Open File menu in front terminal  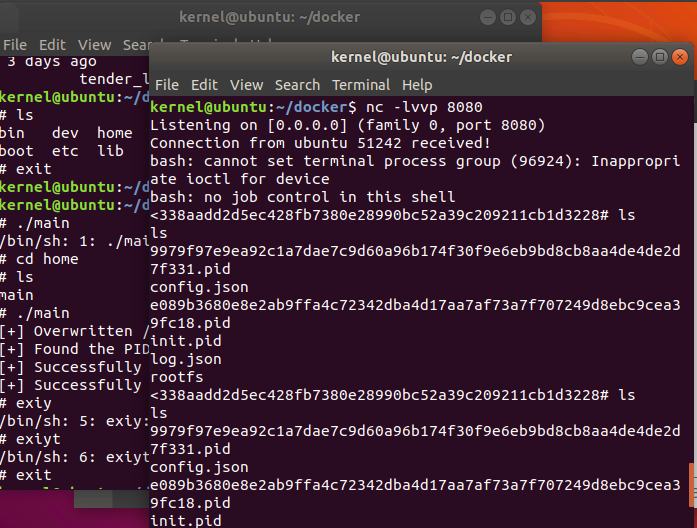(x=167, y=85)
